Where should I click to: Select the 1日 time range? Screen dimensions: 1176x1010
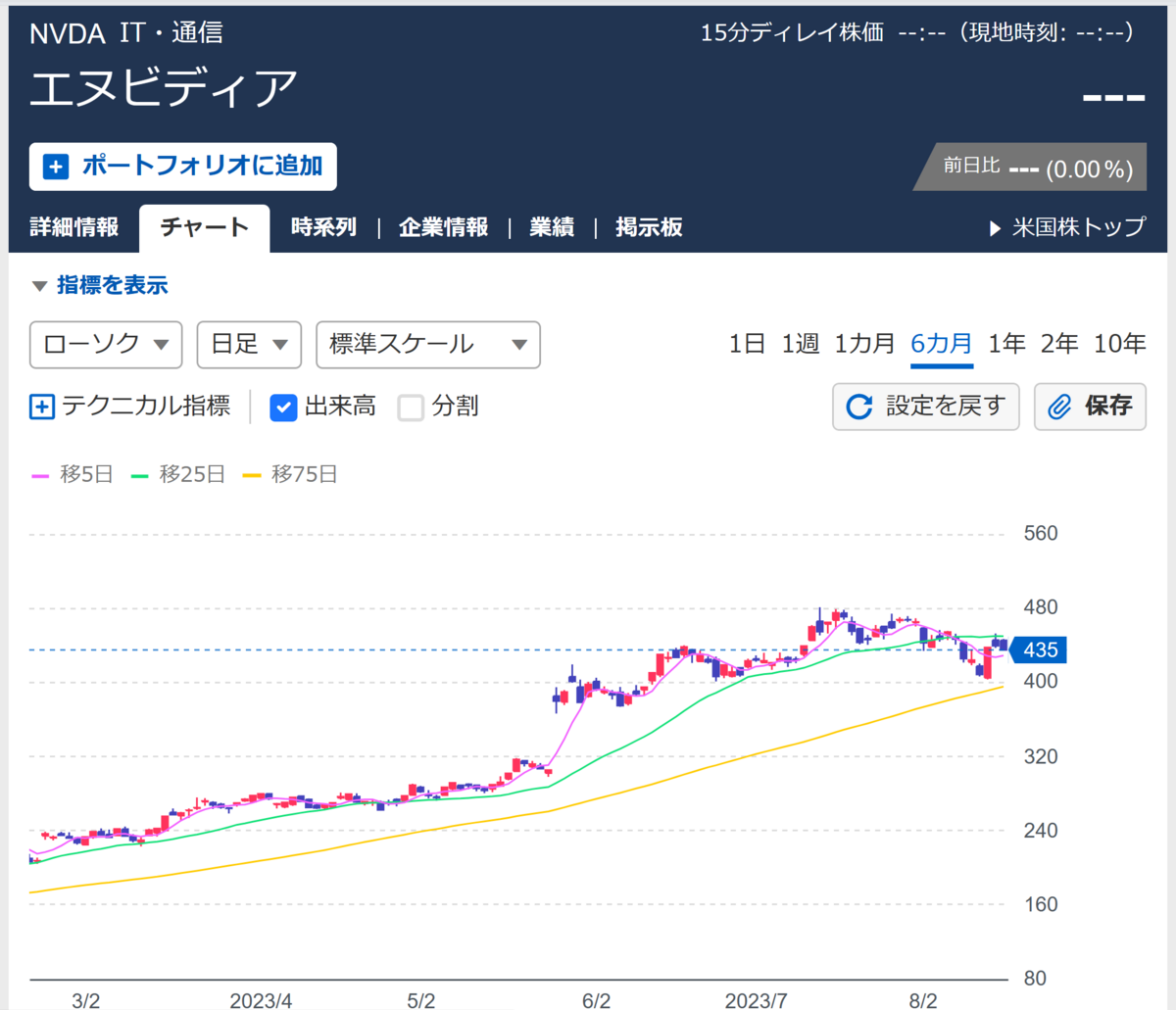pyautogui.click(x=747, y=344)
